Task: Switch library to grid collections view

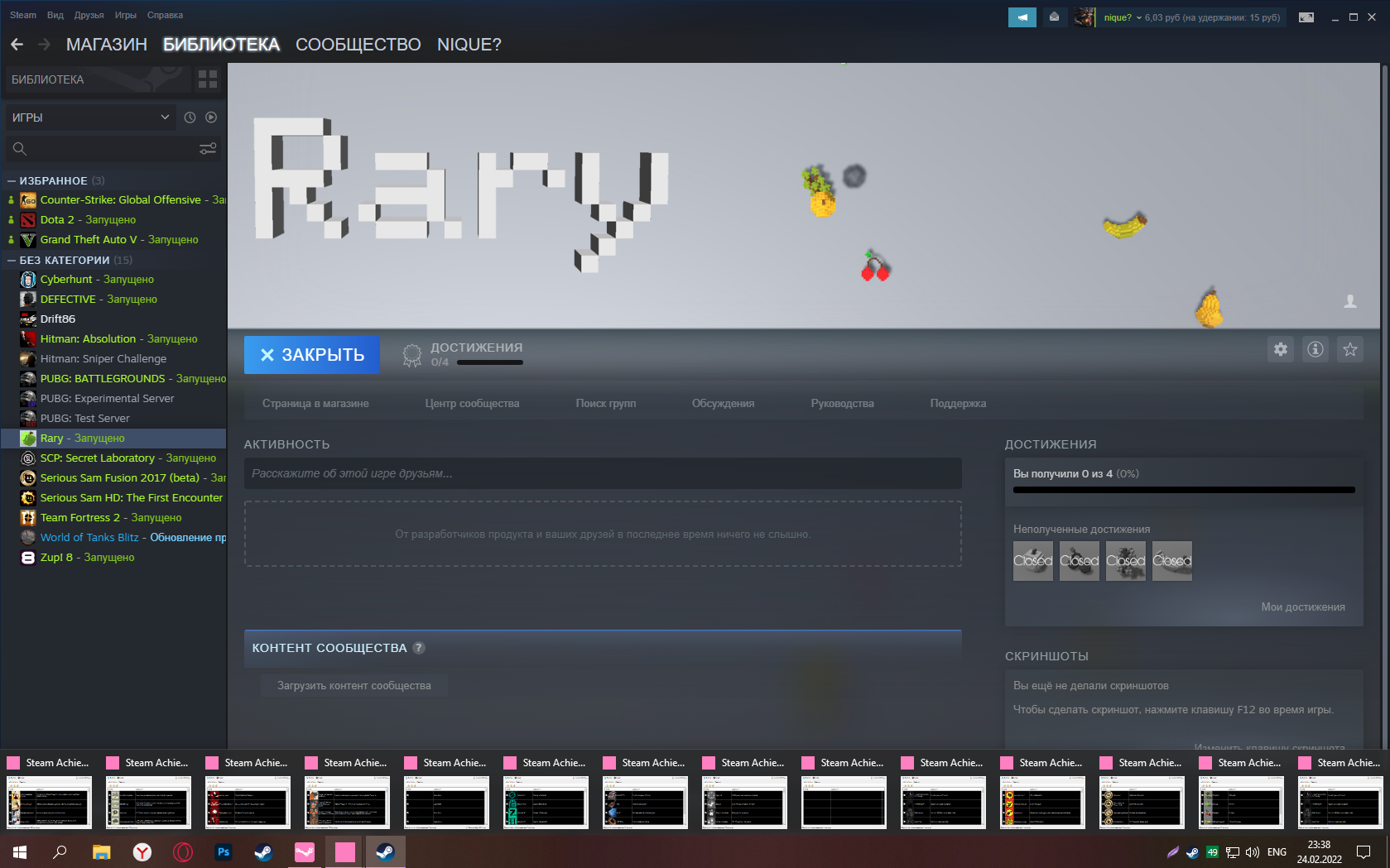Action: 208,79
